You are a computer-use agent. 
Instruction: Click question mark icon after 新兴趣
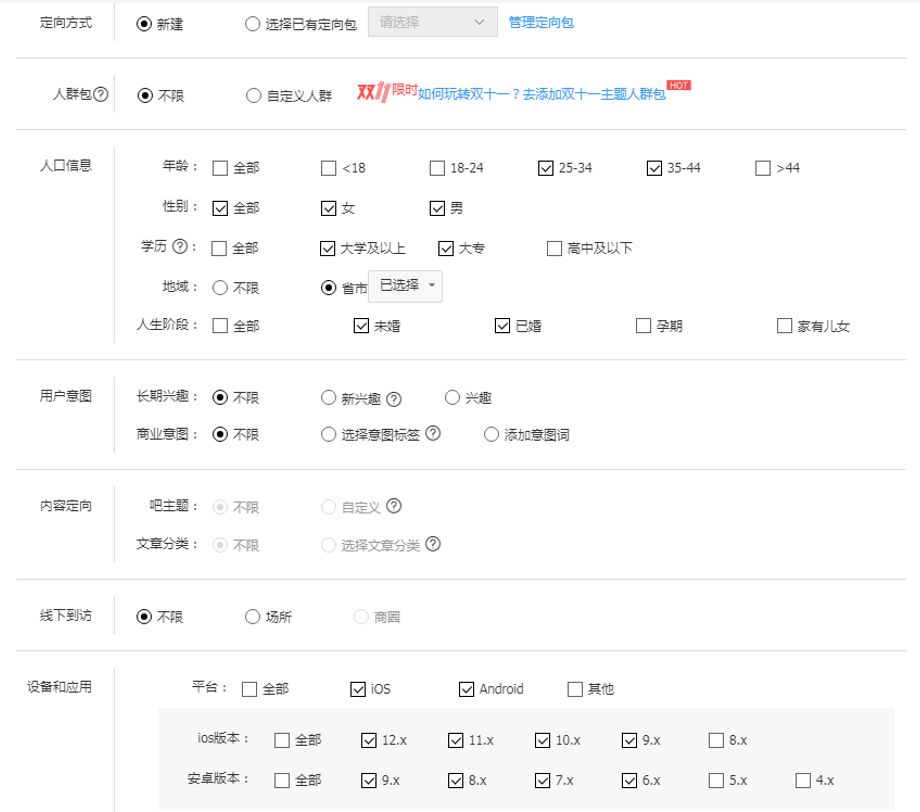click(394, 399)
